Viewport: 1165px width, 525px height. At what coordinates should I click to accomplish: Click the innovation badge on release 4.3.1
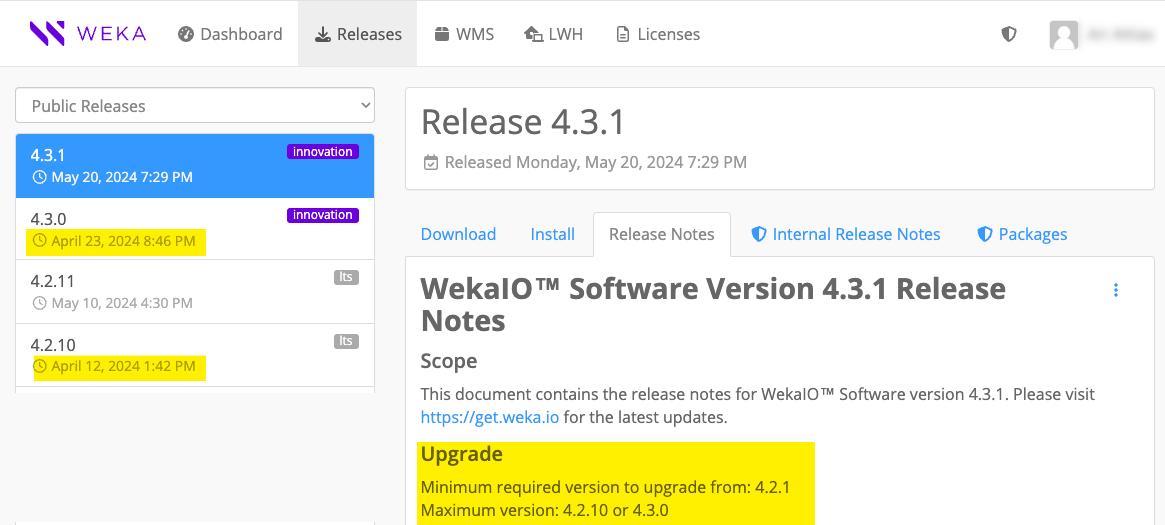pyautogui.click(x=322, y=152)
